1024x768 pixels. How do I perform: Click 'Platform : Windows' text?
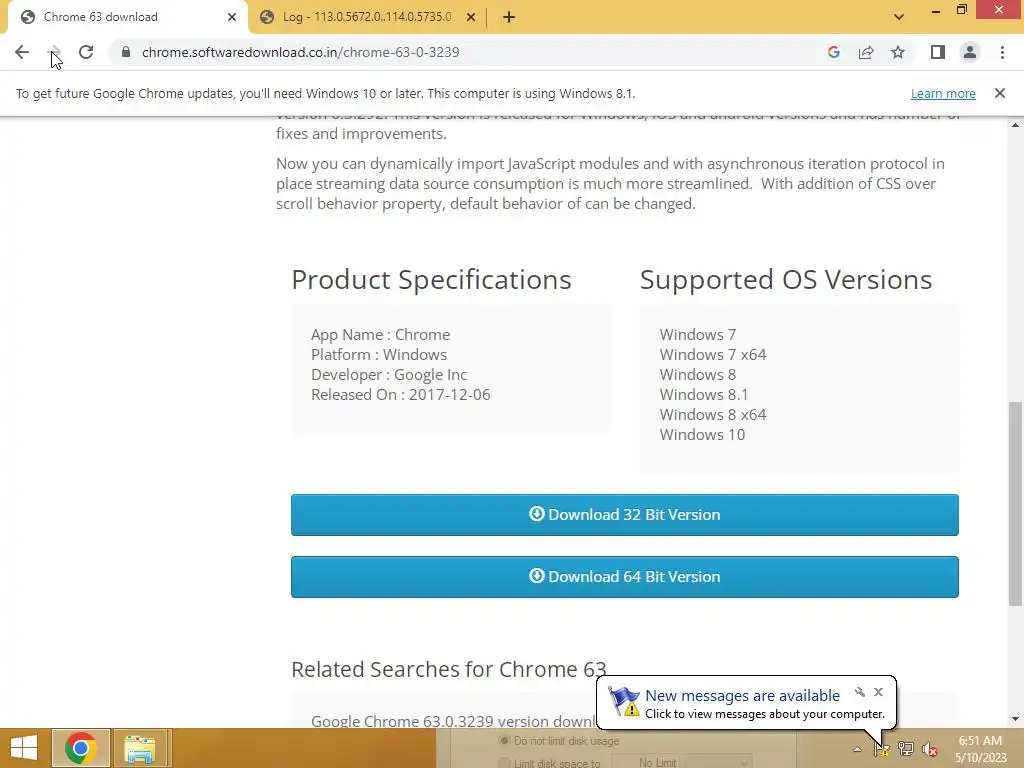click(x=379, y=355)
